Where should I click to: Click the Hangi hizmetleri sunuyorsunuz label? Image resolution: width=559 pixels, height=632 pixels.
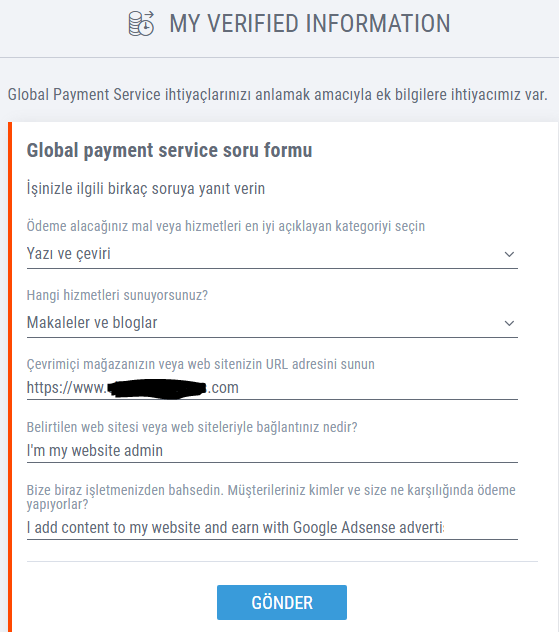click(117, 295)
